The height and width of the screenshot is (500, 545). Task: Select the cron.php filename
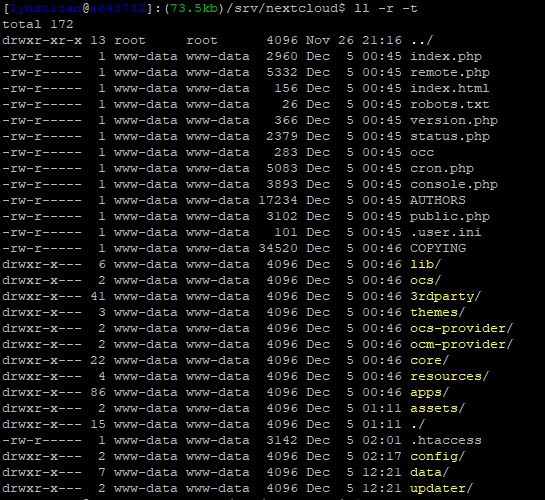[442, 169]
